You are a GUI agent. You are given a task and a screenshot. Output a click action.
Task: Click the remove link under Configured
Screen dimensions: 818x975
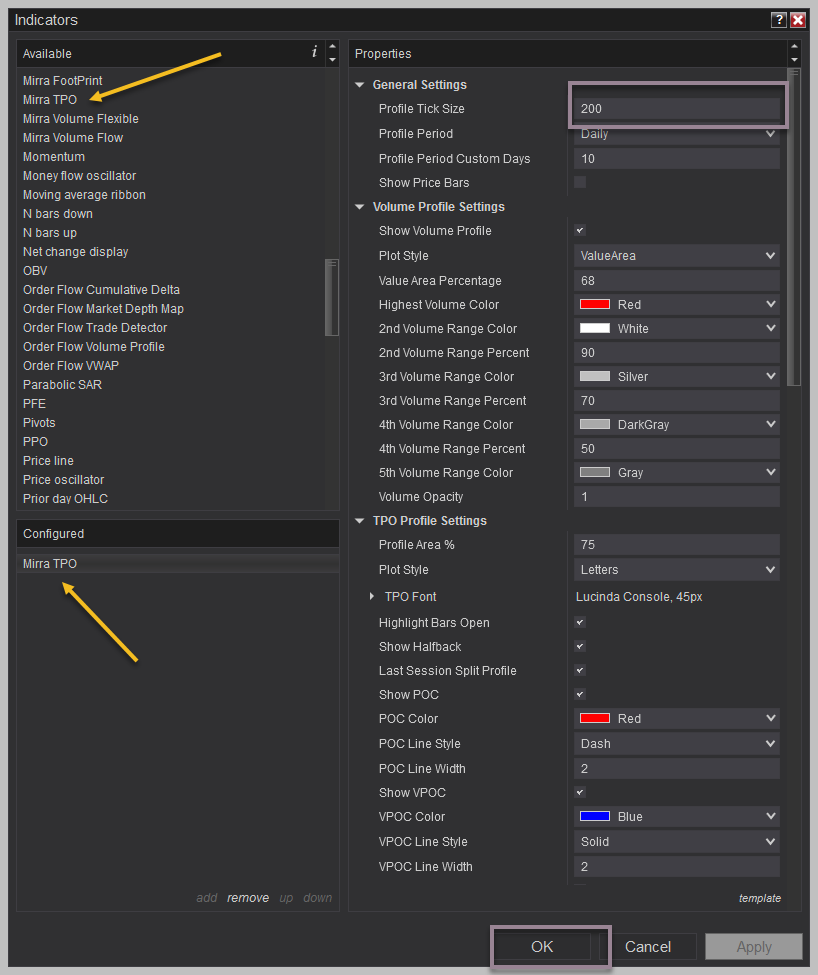(x=247, y=898)
